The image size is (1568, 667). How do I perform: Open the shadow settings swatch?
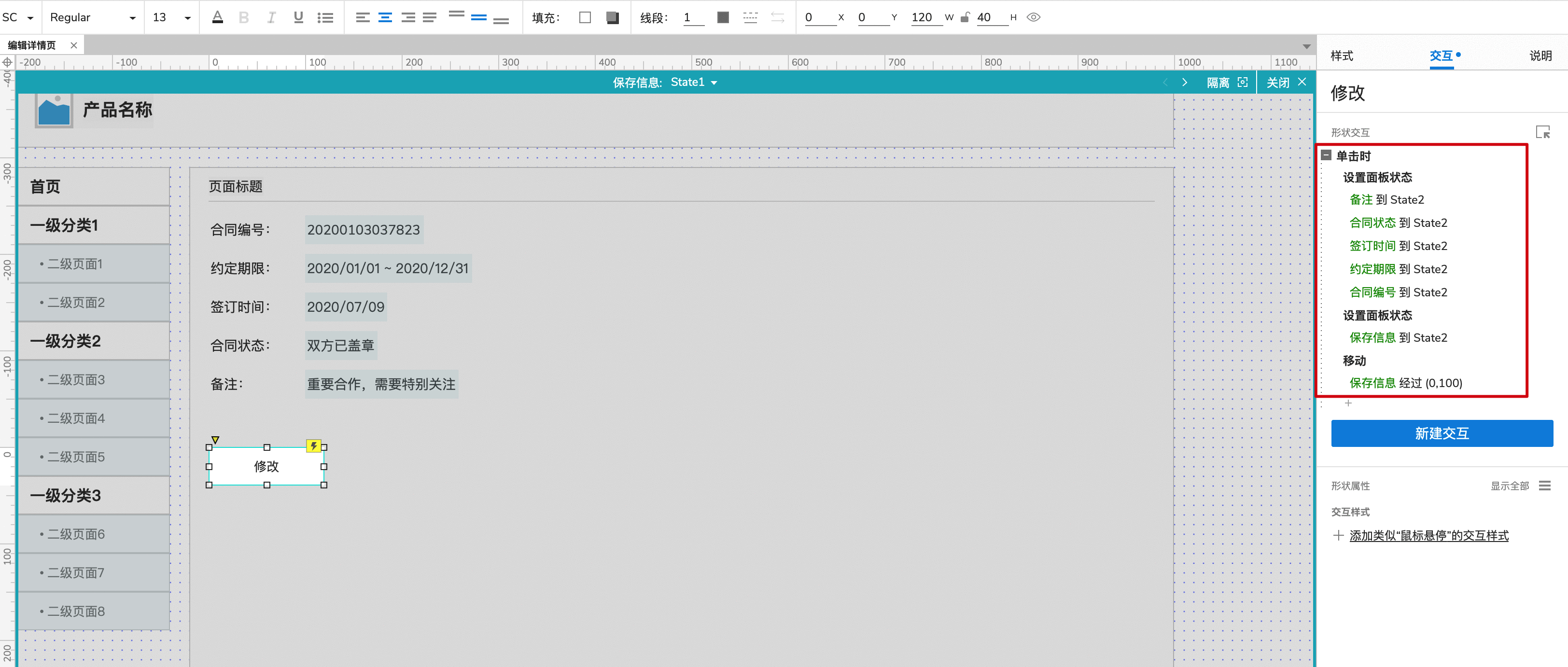coord(612,18)
